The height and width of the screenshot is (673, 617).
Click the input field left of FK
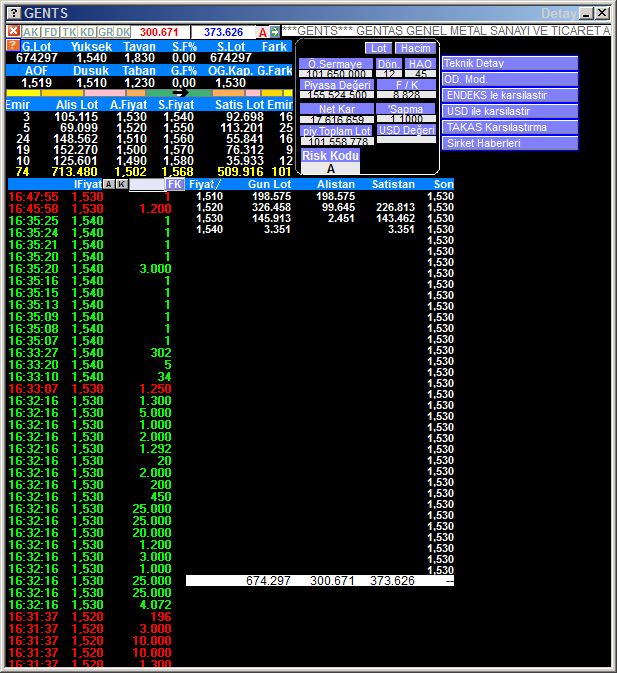pos(147,185)
